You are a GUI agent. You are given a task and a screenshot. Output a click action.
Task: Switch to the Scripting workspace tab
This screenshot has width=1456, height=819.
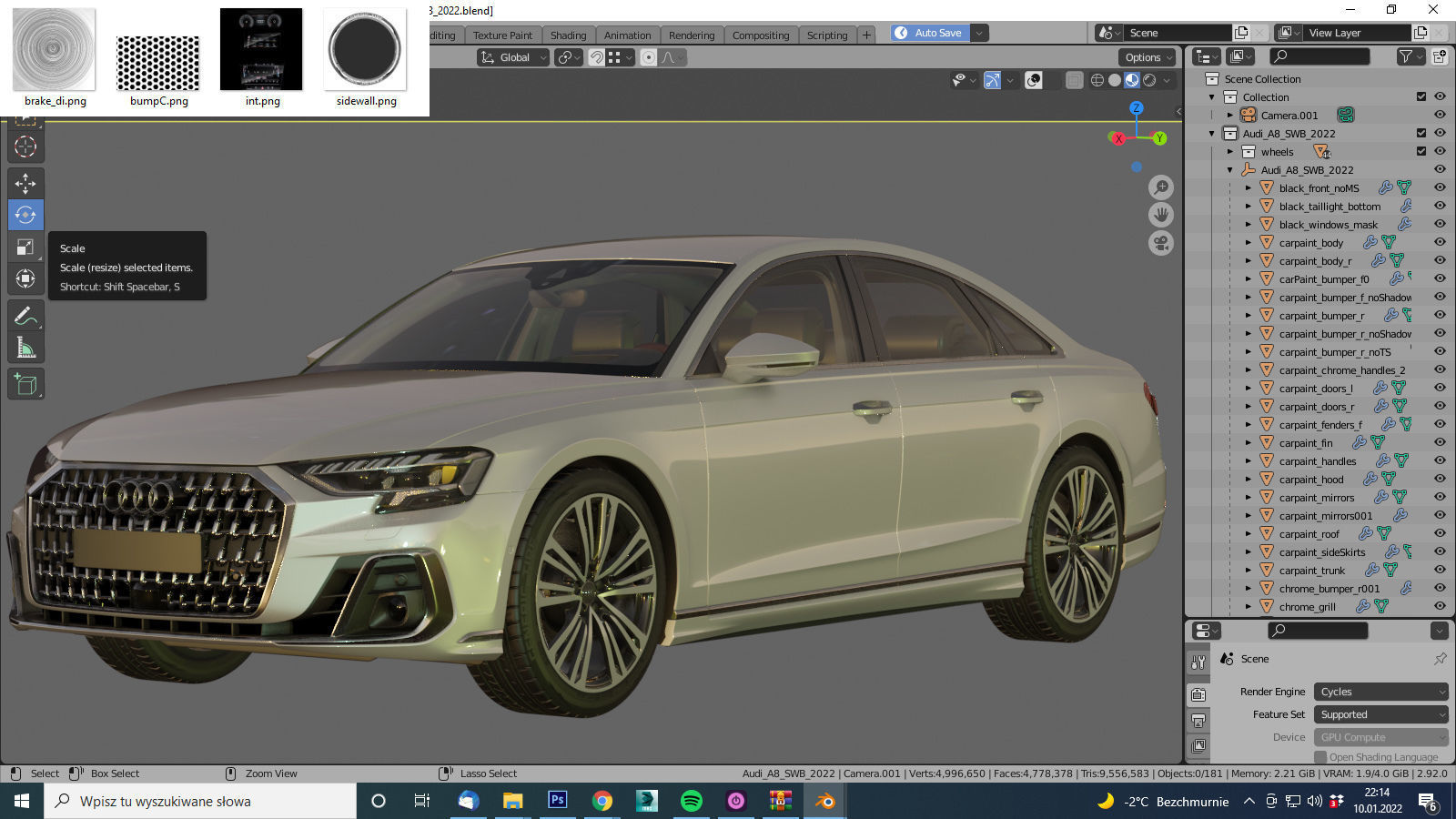(827, 35)
